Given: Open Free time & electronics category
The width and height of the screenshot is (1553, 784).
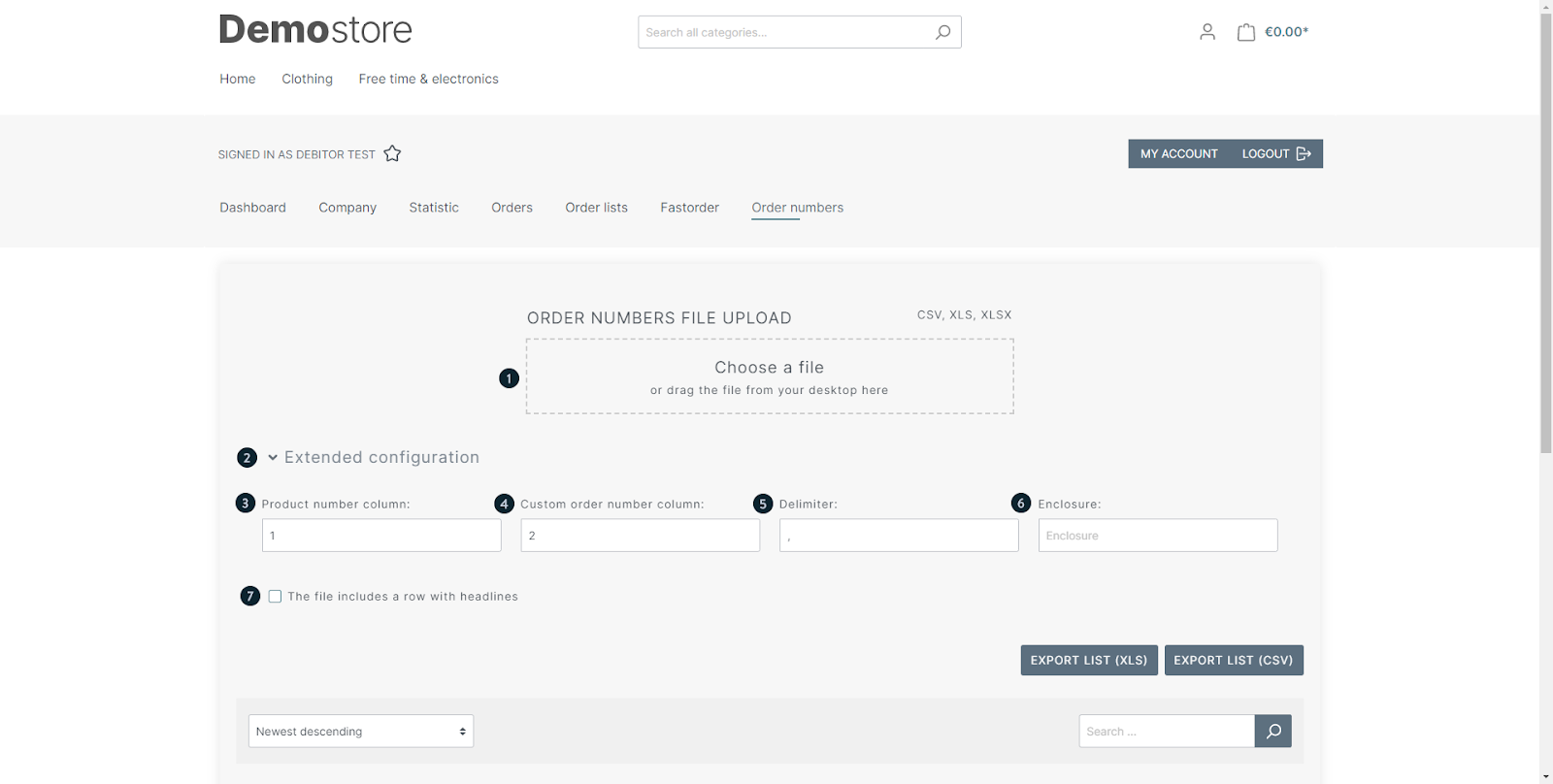Looking at the screenshot, I should coord(428,79).
